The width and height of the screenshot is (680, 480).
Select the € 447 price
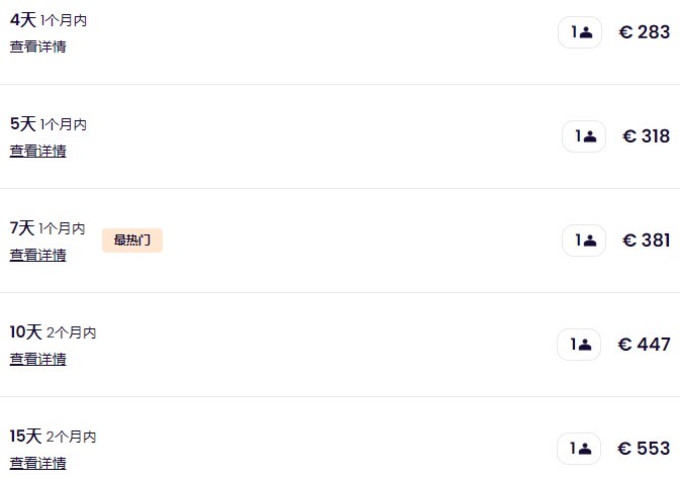644,344
